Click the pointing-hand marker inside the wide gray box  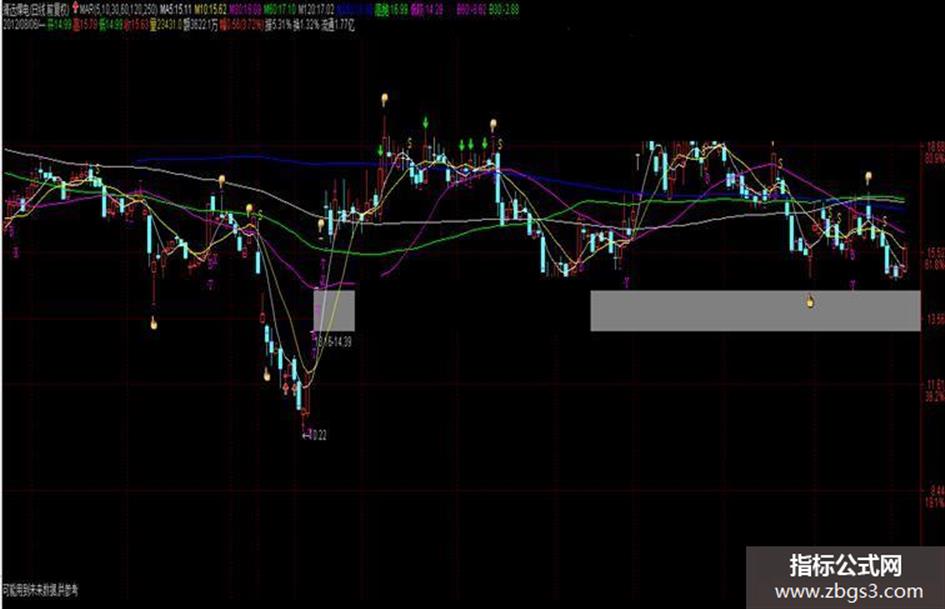pos(809,301)
